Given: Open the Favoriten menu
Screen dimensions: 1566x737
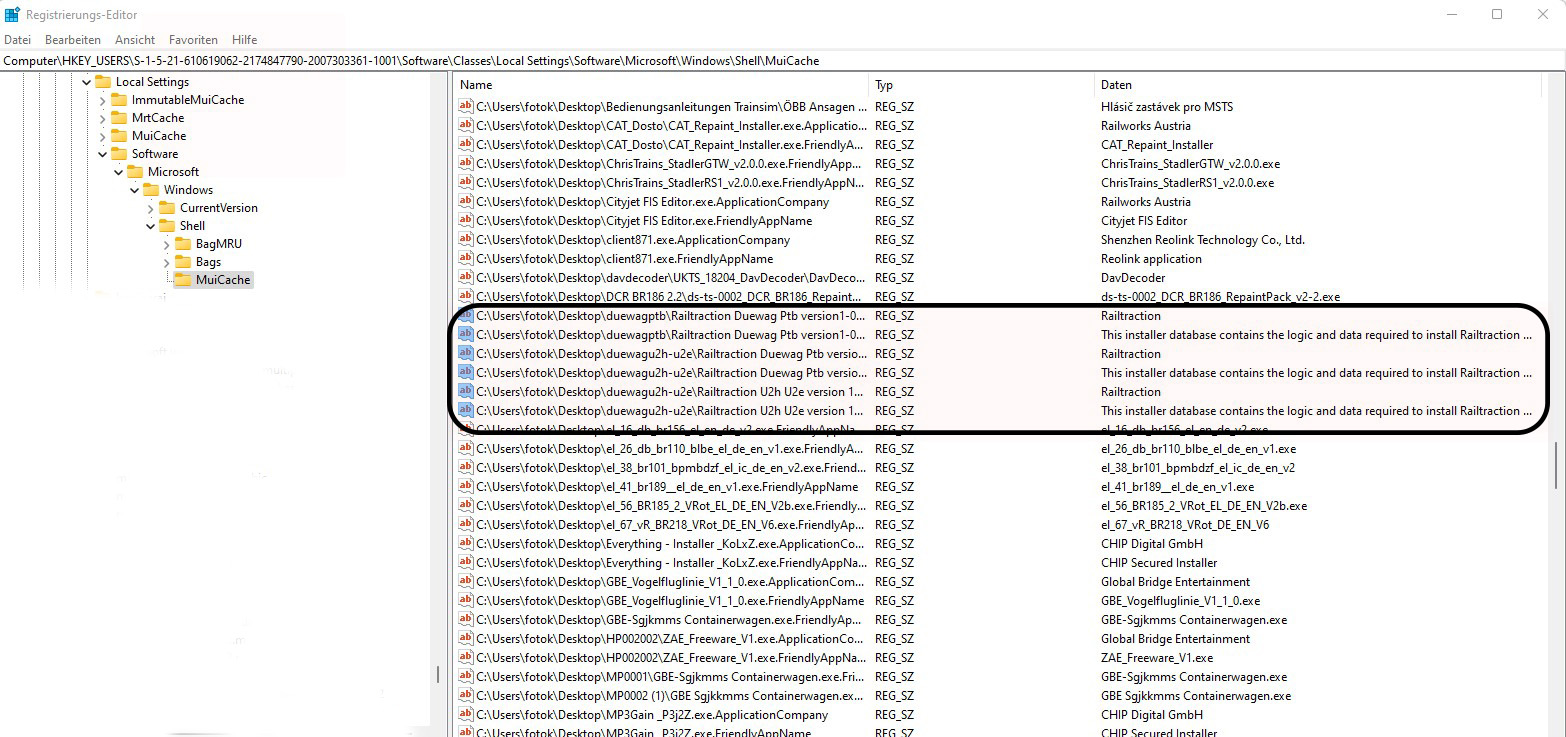Looking at the screenshot, I should (x=193, y=40).
